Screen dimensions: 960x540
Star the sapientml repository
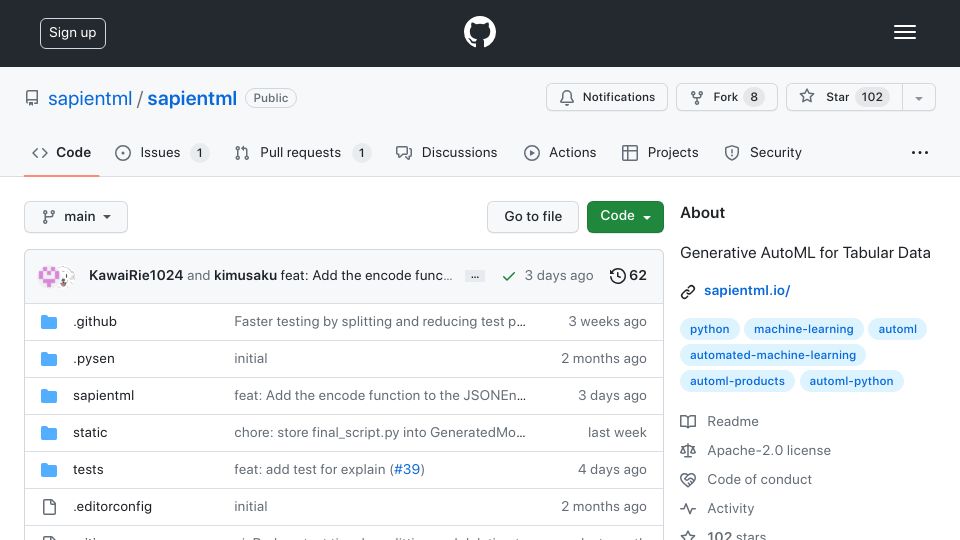point(844,97)
